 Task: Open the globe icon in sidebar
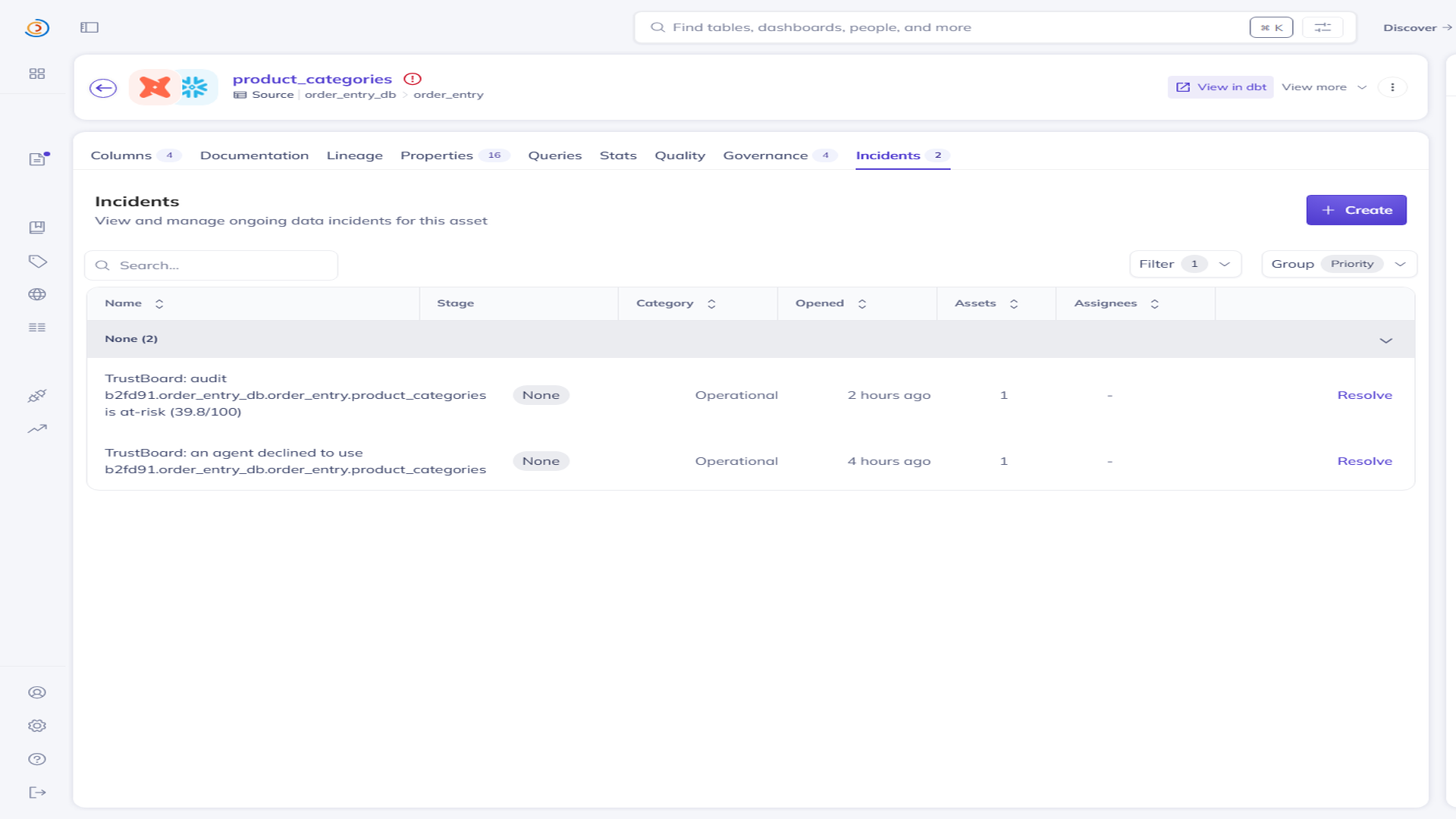[37, 294]
